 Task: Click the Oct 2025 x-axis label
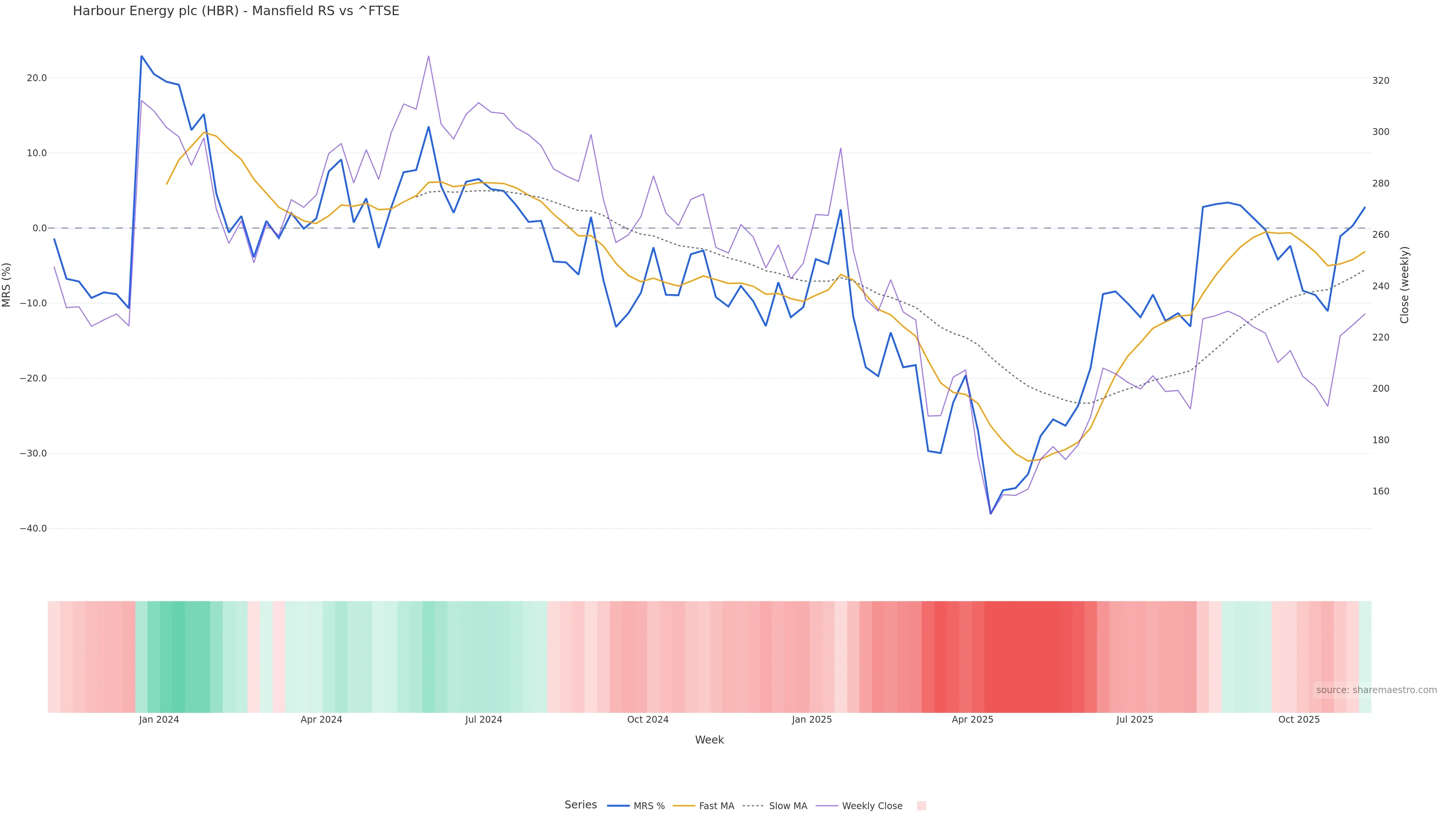click(1299, 720)
